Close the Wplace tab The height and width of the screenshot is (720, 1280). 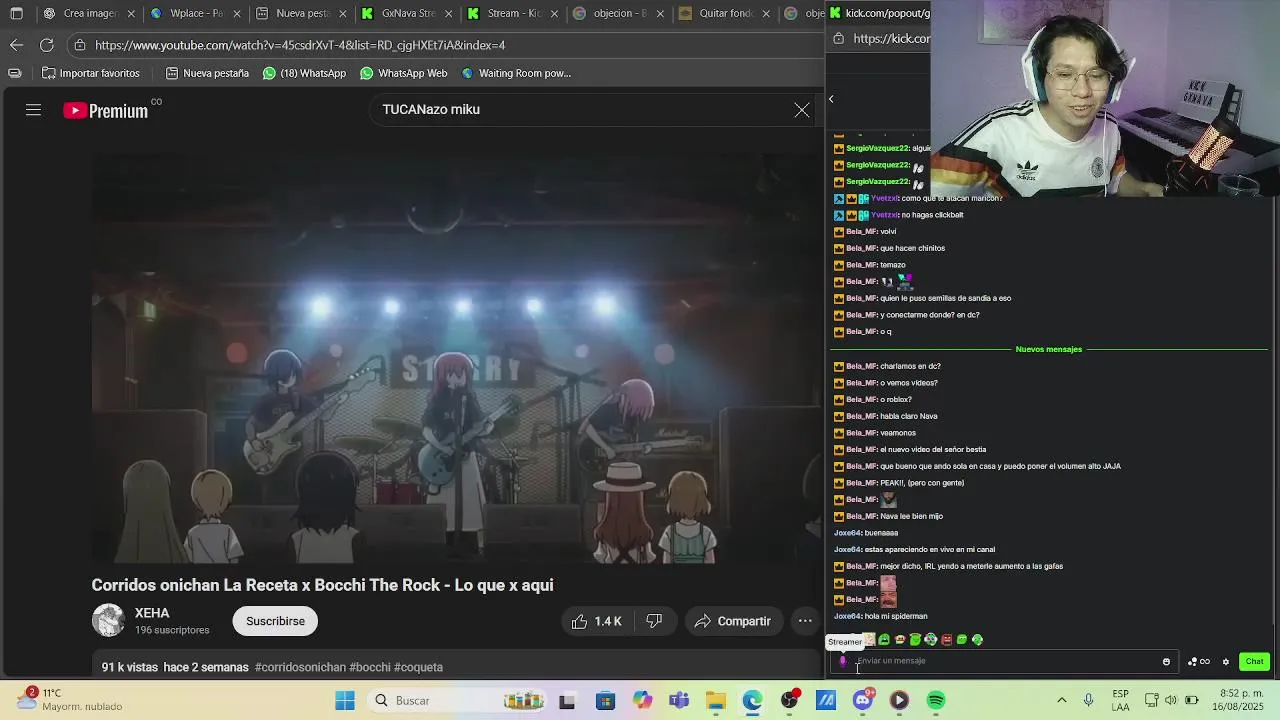coord(235,14)
